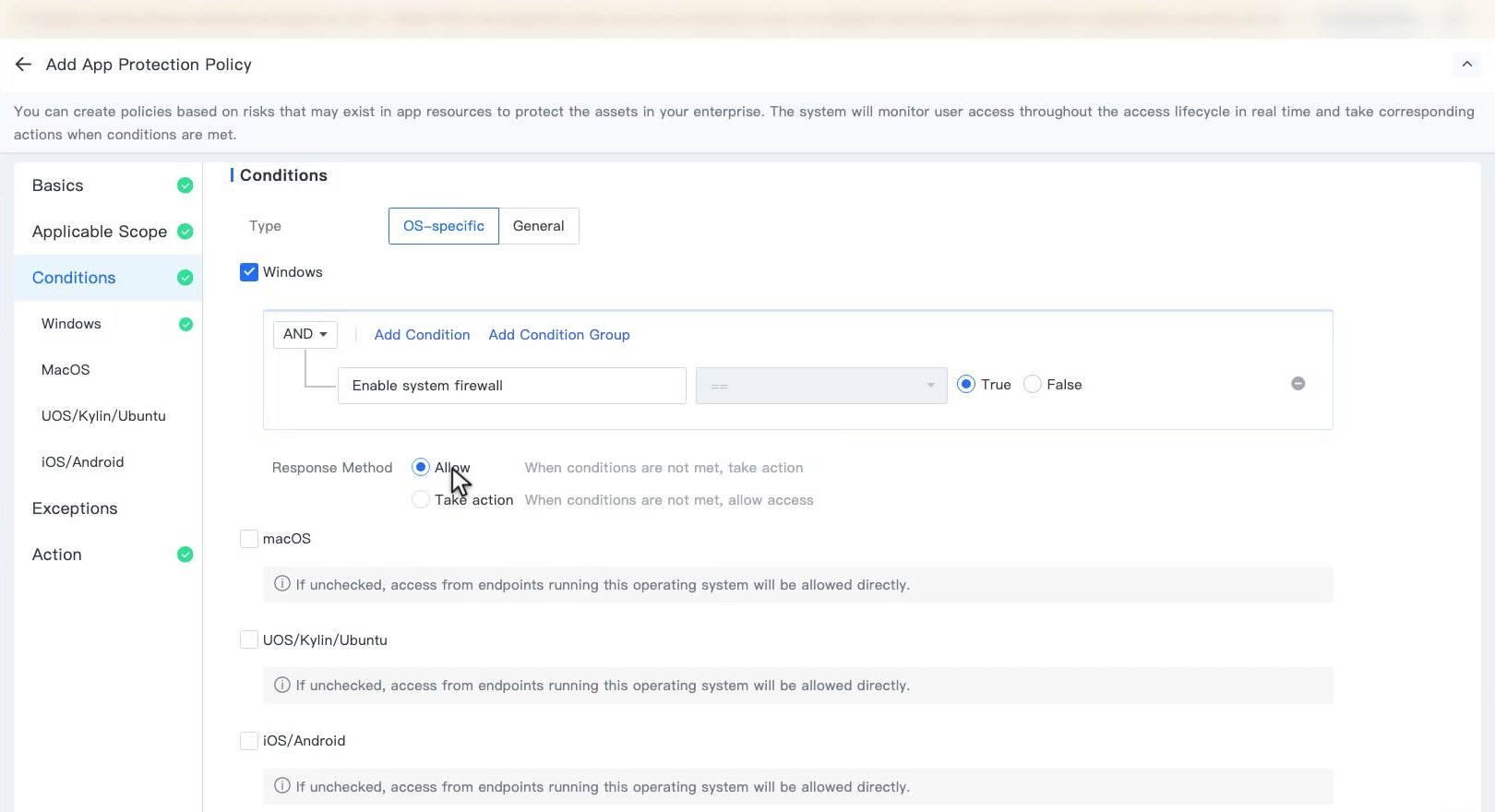Click the green check beside Applicable Scope
1495x812 pixels.
(x=185, y=232)
